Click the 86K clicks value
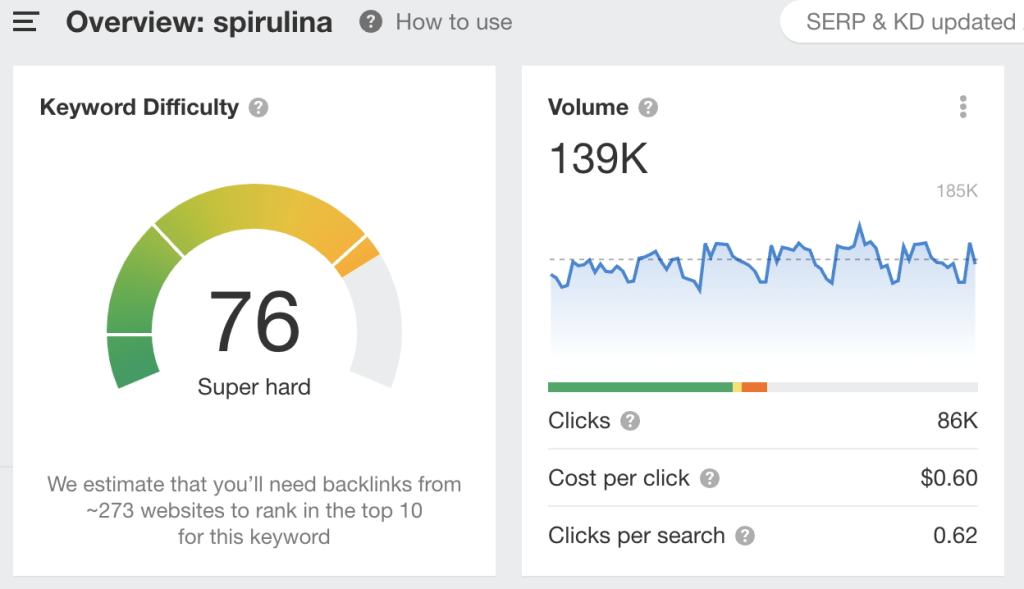 (x=957, y=421)
